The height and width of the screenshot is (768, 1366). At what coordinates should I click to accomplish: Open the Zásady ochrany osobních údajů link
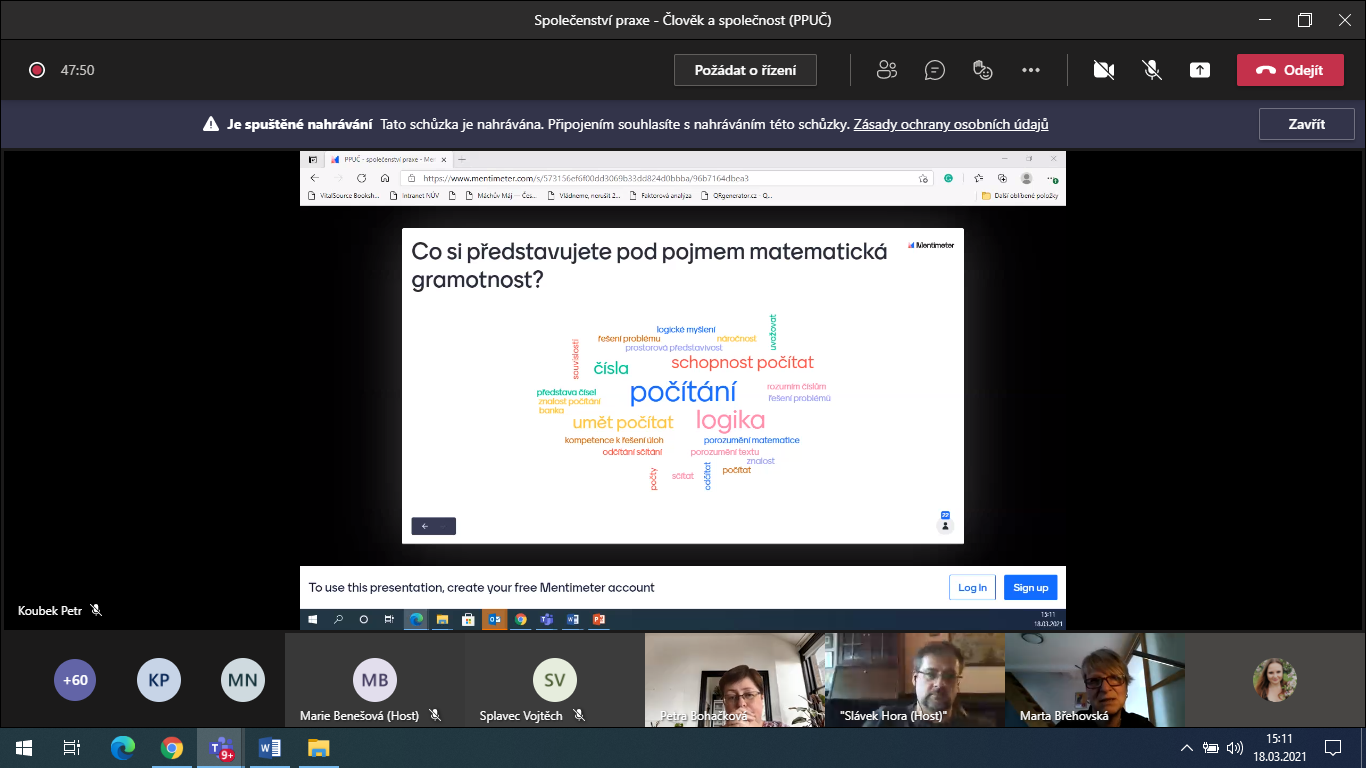click(x=950, y=125)
